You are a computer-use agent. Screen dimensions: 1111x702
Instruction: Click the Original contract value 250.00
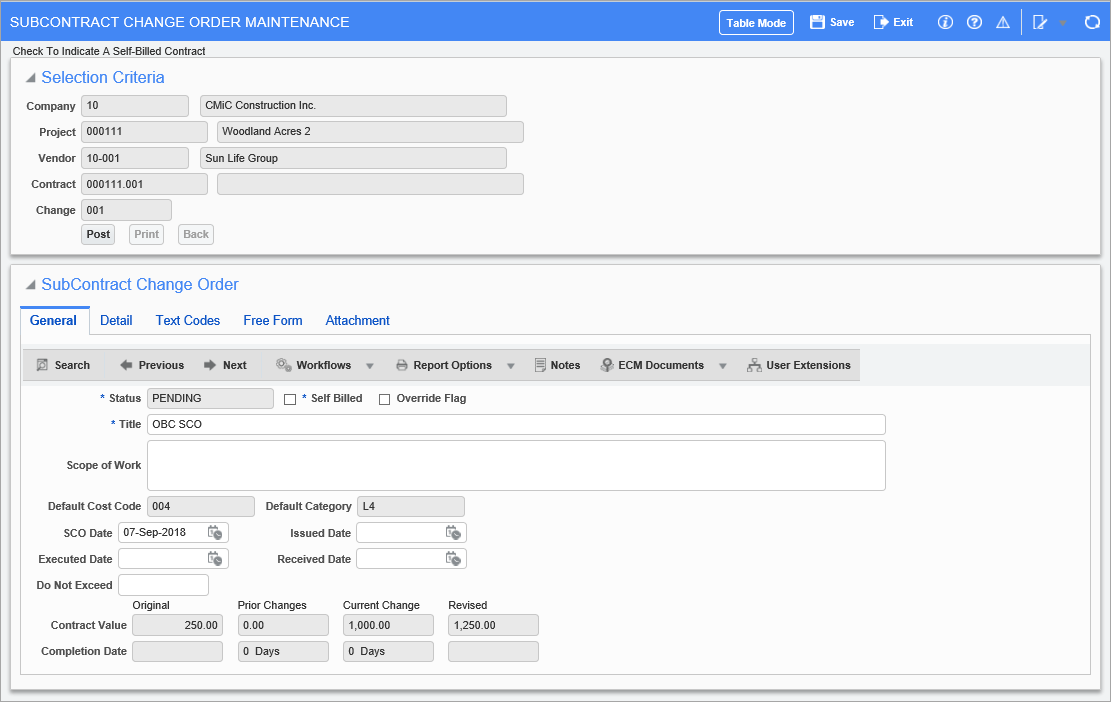coord(177,625)
